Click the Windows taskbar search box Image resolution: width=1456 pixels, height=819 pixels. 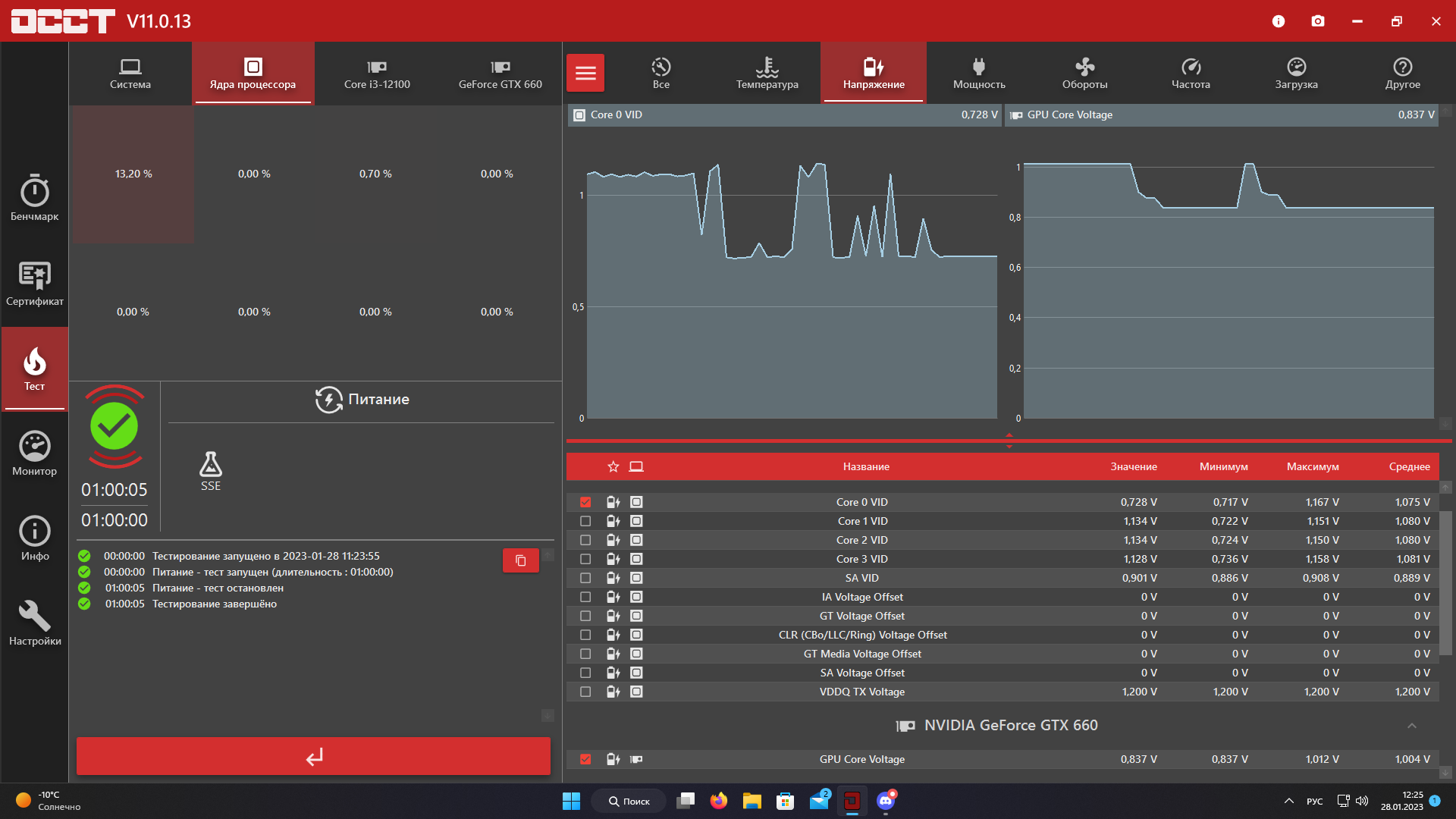629,801
